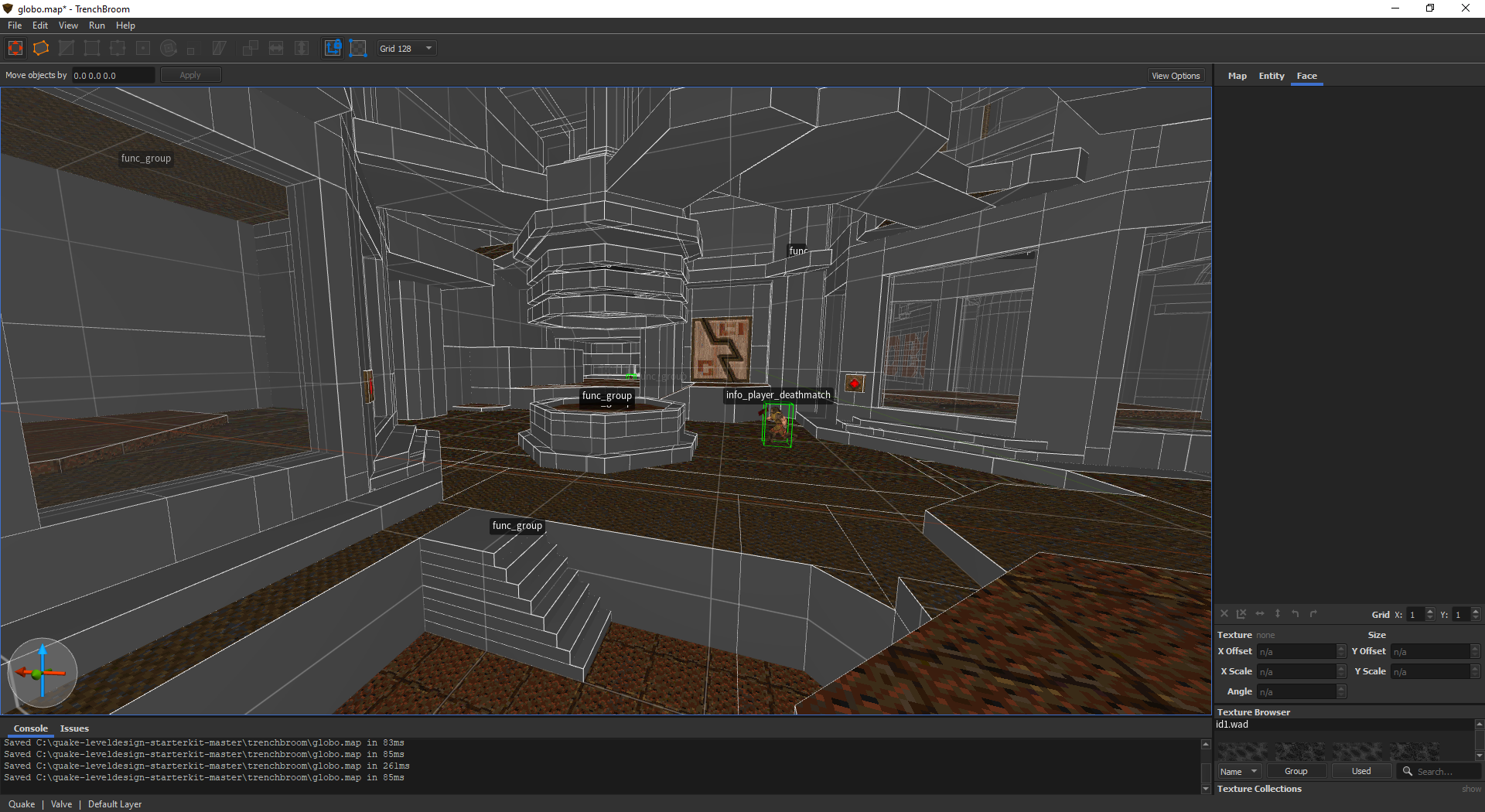1485x812 pixels.
Task: Flip objects vertically from toolbar
Action: [302, 48]
